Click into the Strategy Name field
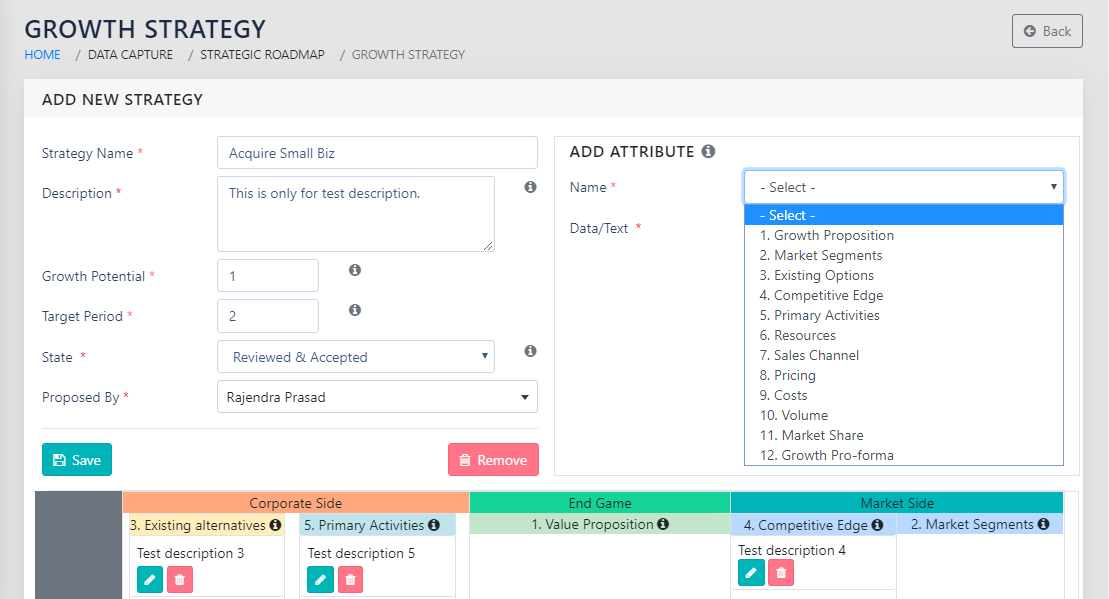 point(377,153)
